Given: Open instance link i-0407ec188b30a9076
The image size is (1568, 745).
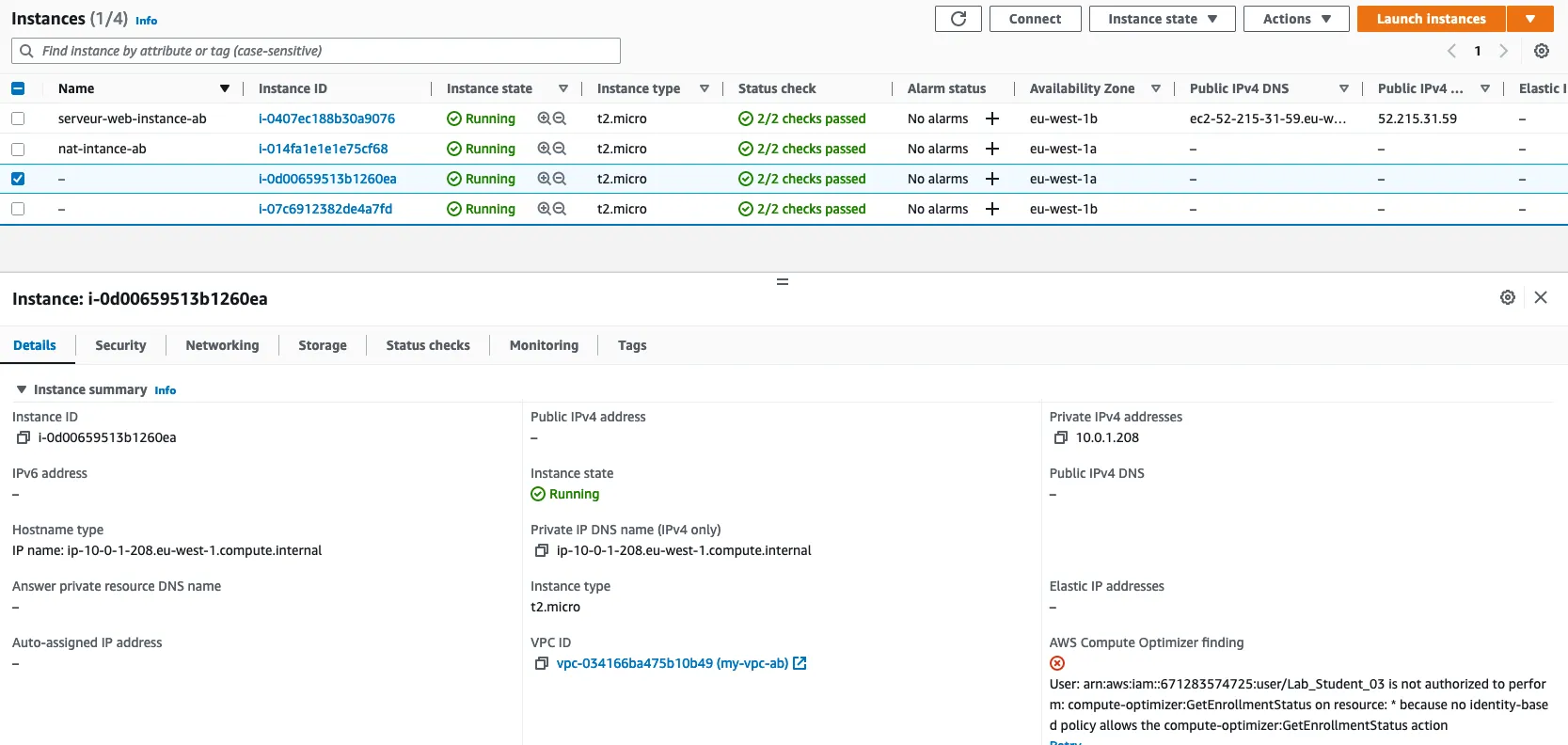Looking at the screenshot, I should (x=326, y=119).
